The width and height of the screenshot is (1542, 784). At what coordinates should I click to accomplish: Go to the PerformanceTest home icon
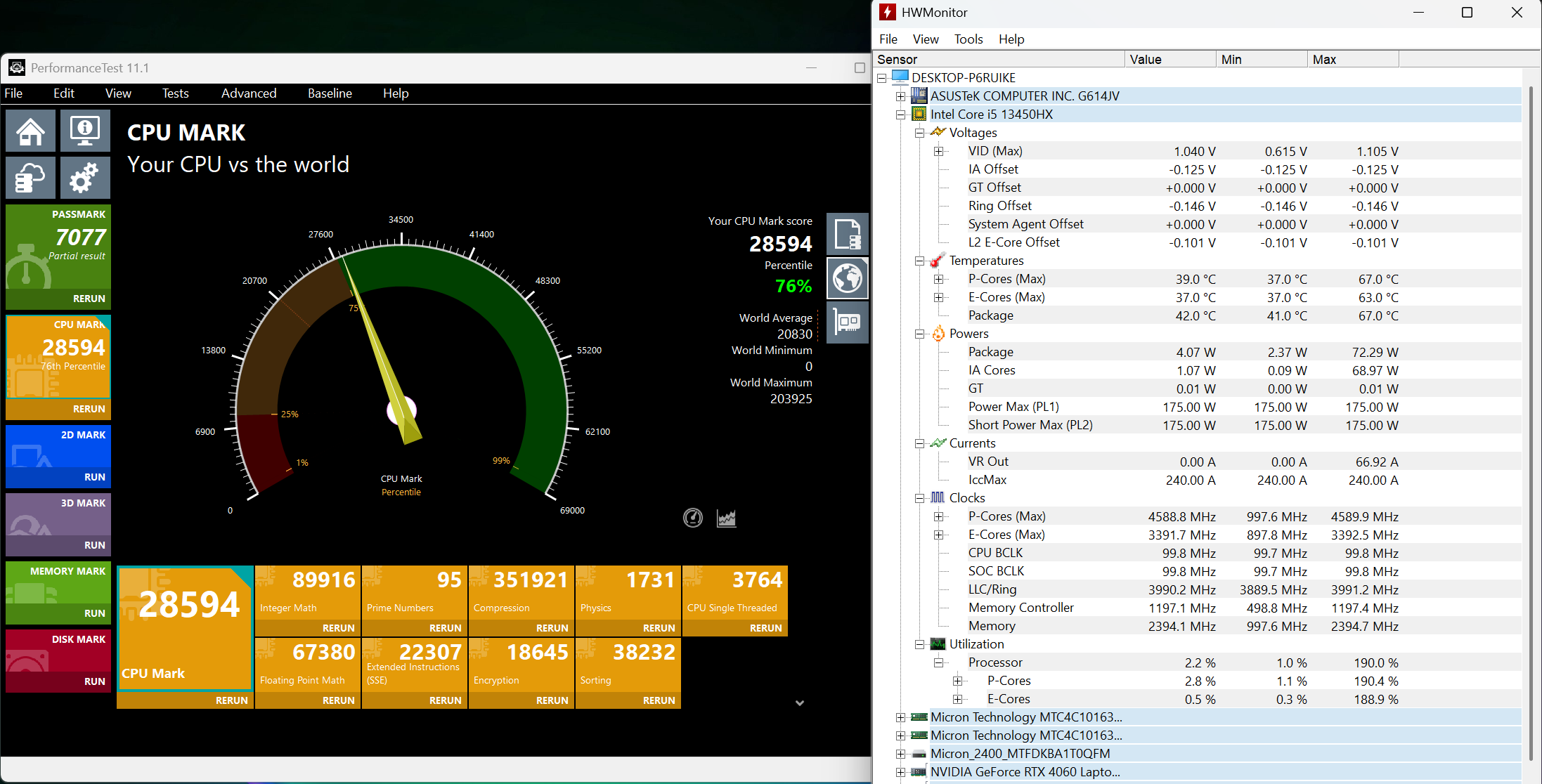(31, 131)
